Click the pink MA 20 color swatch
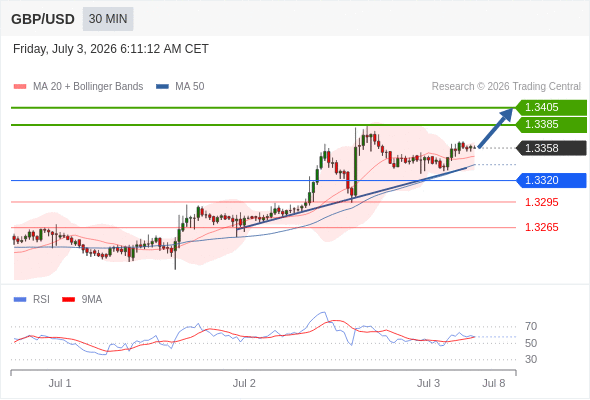Screen dimensions: 590x400 coord(20,87)
